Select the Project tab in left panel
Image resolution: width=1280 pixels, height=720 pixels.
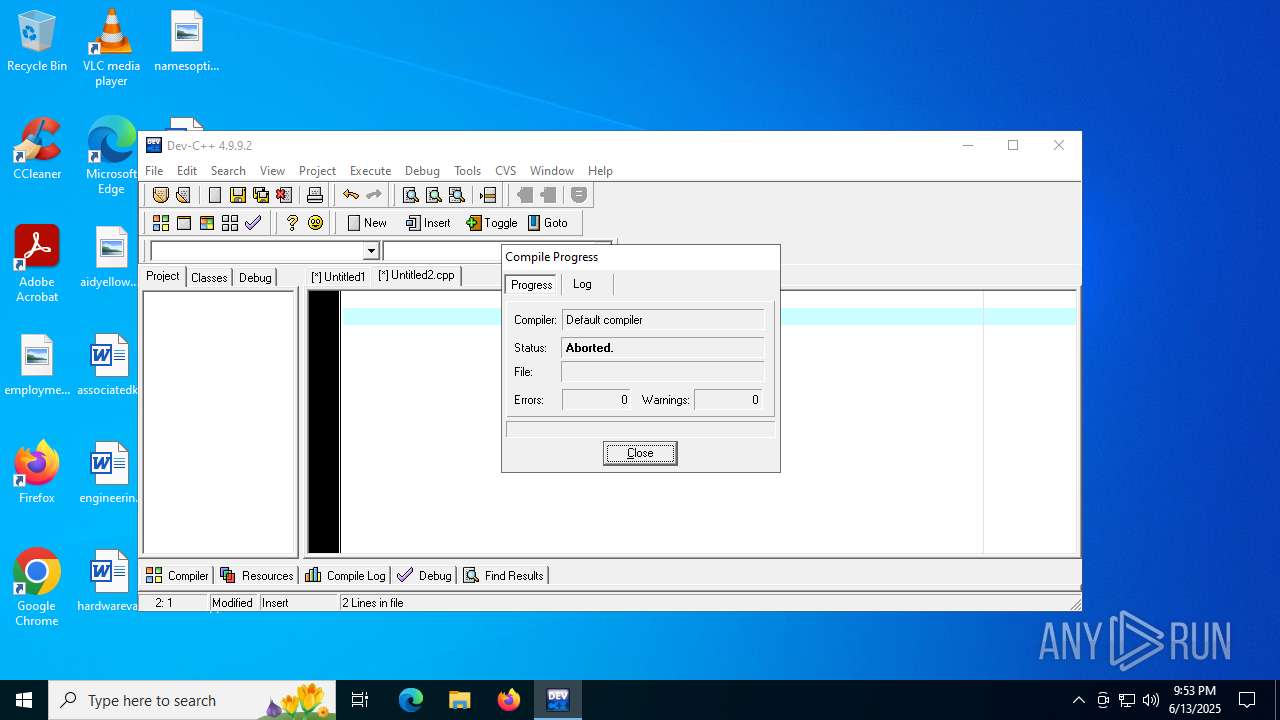(162, 276)
